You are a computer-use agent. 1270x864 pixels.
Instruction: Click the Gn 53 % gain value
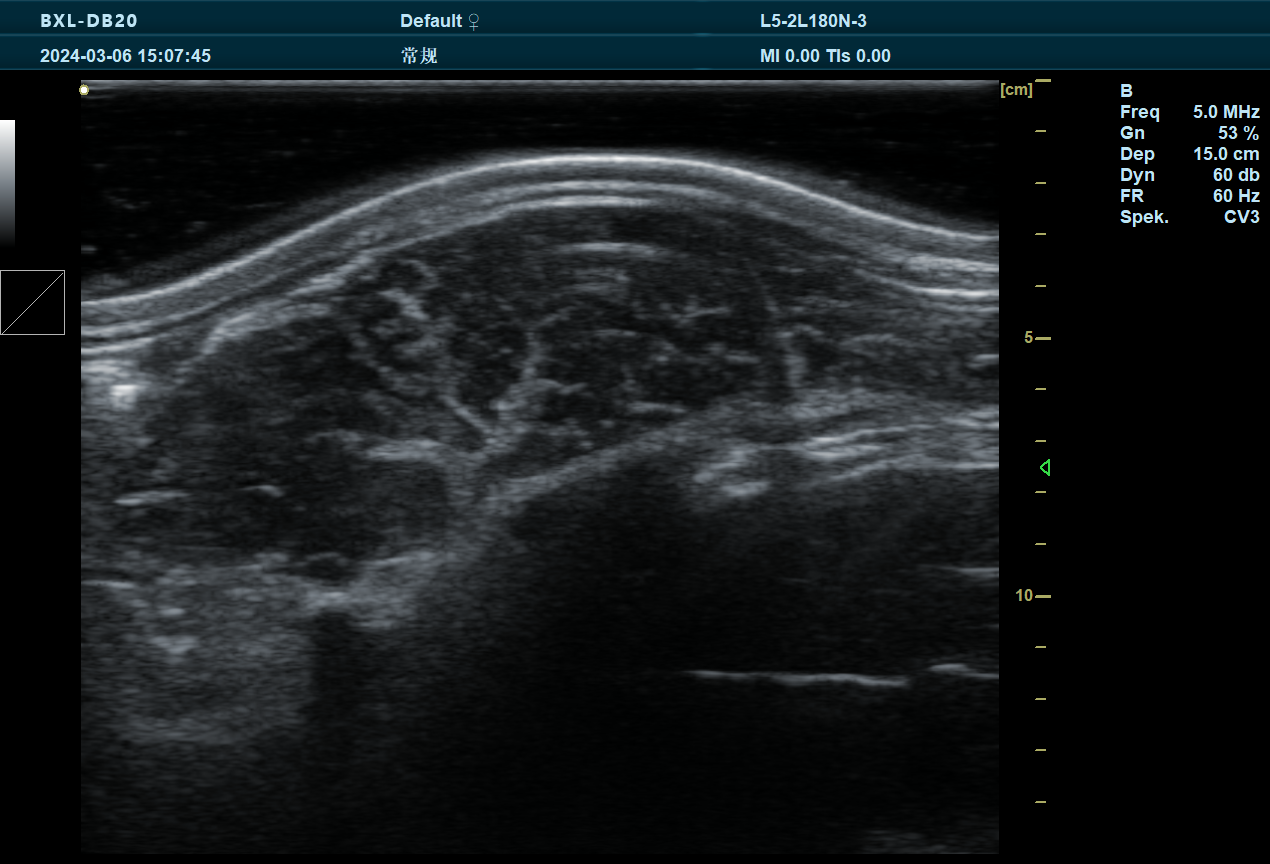(x=1189, y=133)
